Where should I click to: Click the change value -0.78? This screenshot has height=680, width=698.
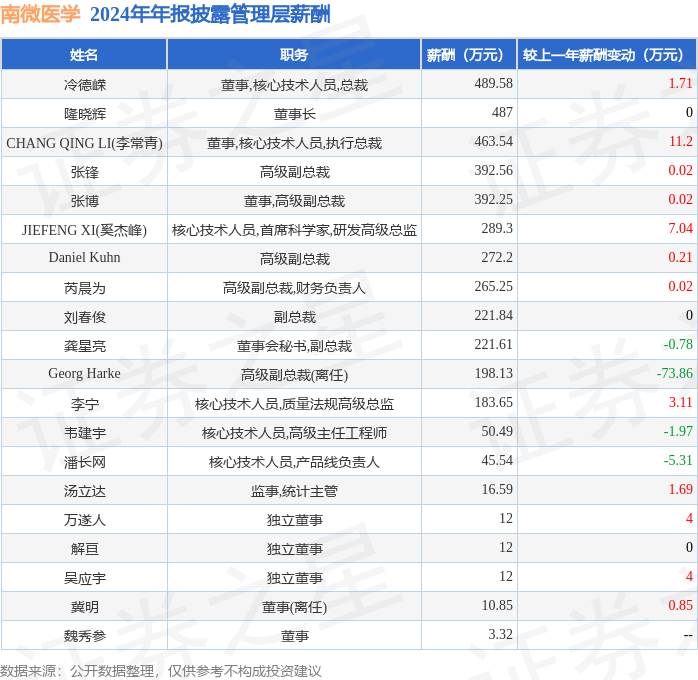pyautogui.click(x=678, y=344)
